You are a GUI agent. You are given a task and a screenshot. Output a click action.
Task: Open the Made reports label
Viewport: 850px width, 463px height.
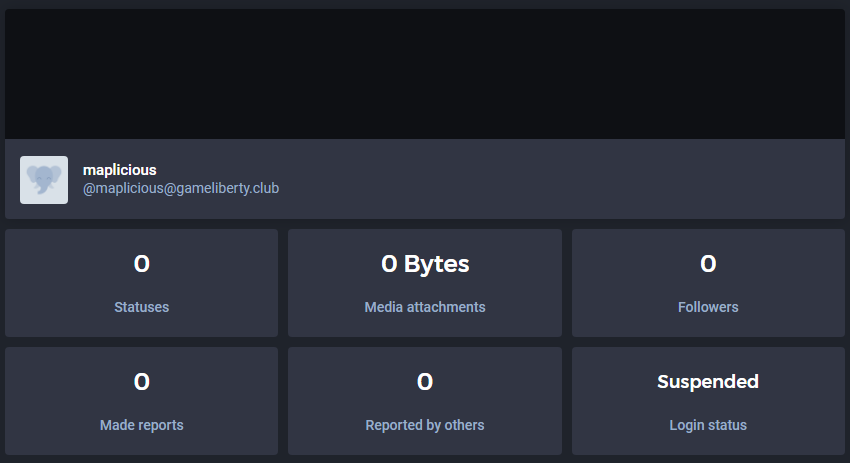point(141,425)
